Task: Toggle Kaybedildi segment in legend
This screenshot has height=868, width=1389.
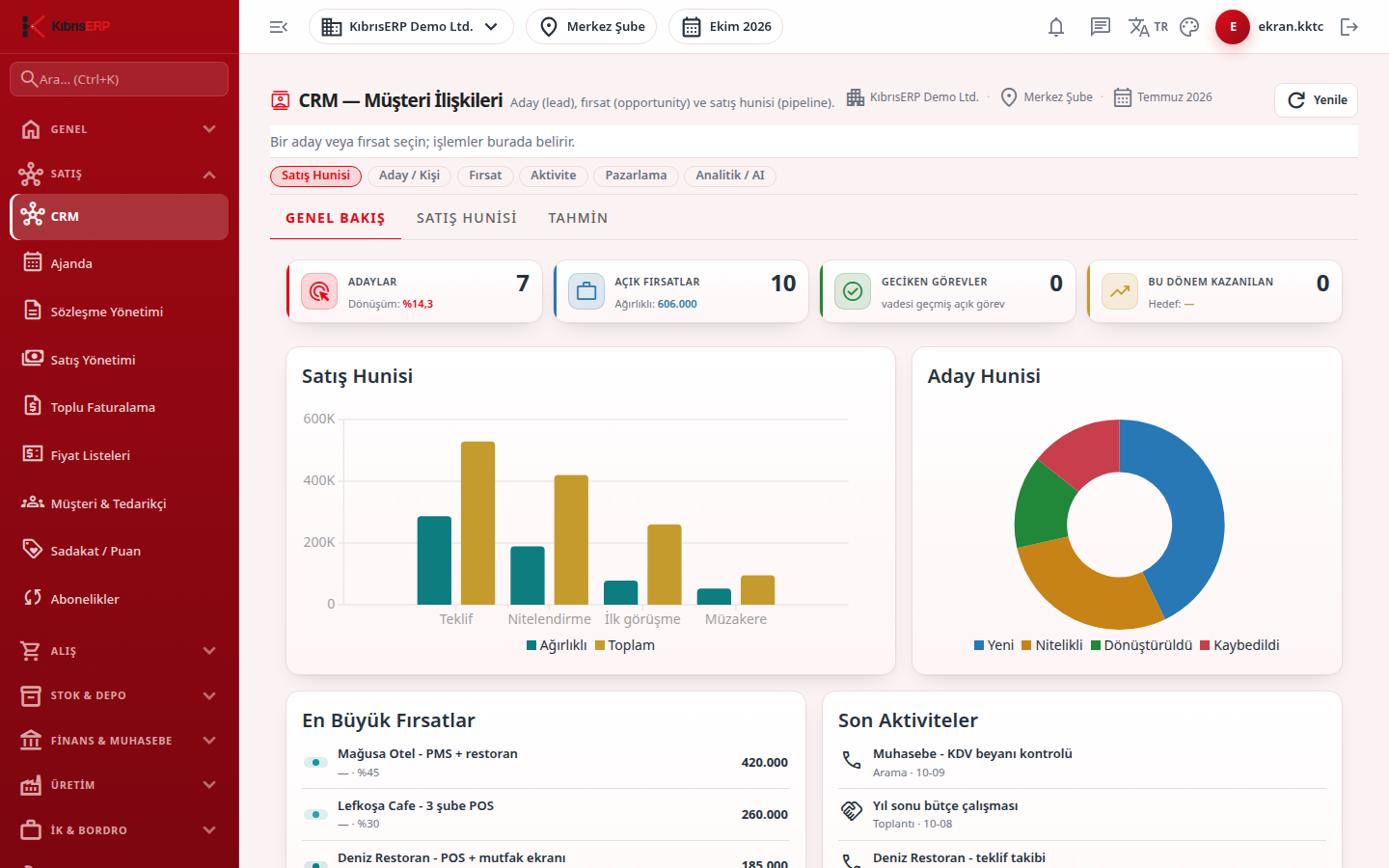Action: point(1239,645)
